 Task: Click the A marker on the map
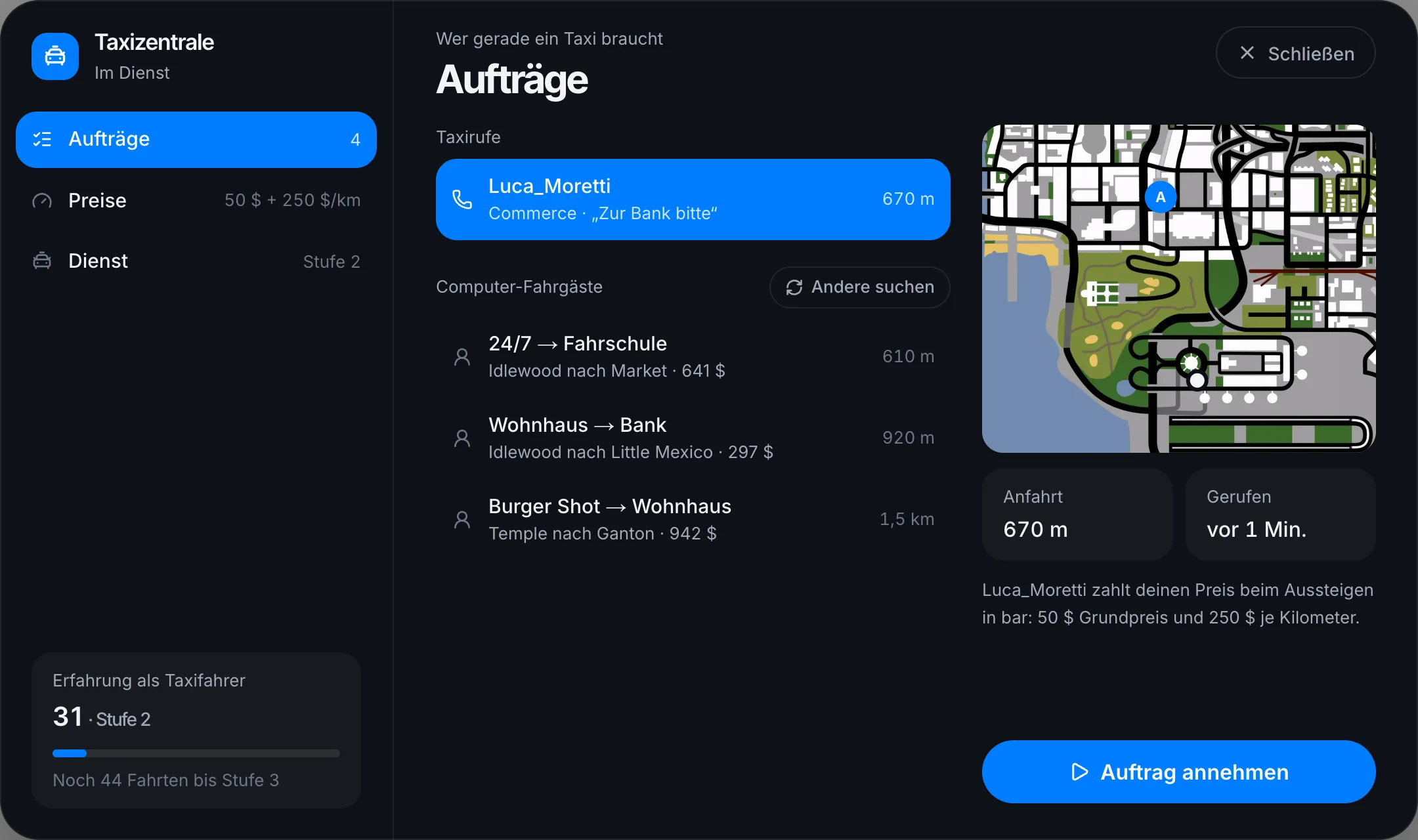tap(1161, 197)
